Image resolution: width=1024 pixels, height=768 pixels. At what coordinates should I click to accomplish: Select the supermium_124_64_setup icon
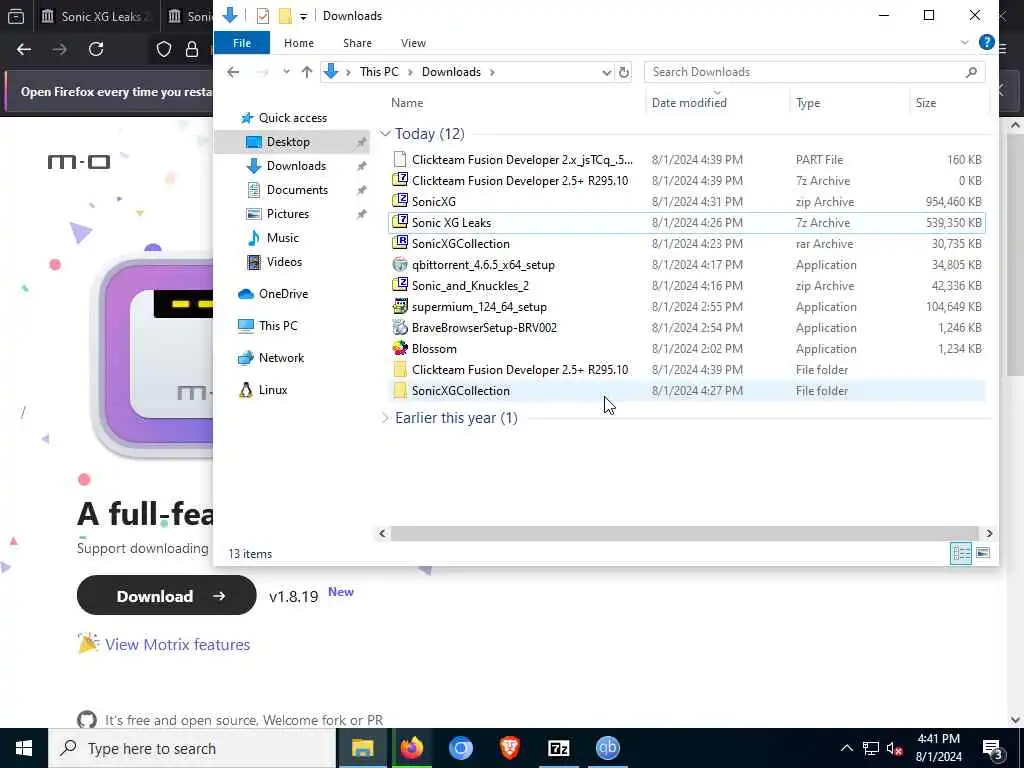click(400, 306)
